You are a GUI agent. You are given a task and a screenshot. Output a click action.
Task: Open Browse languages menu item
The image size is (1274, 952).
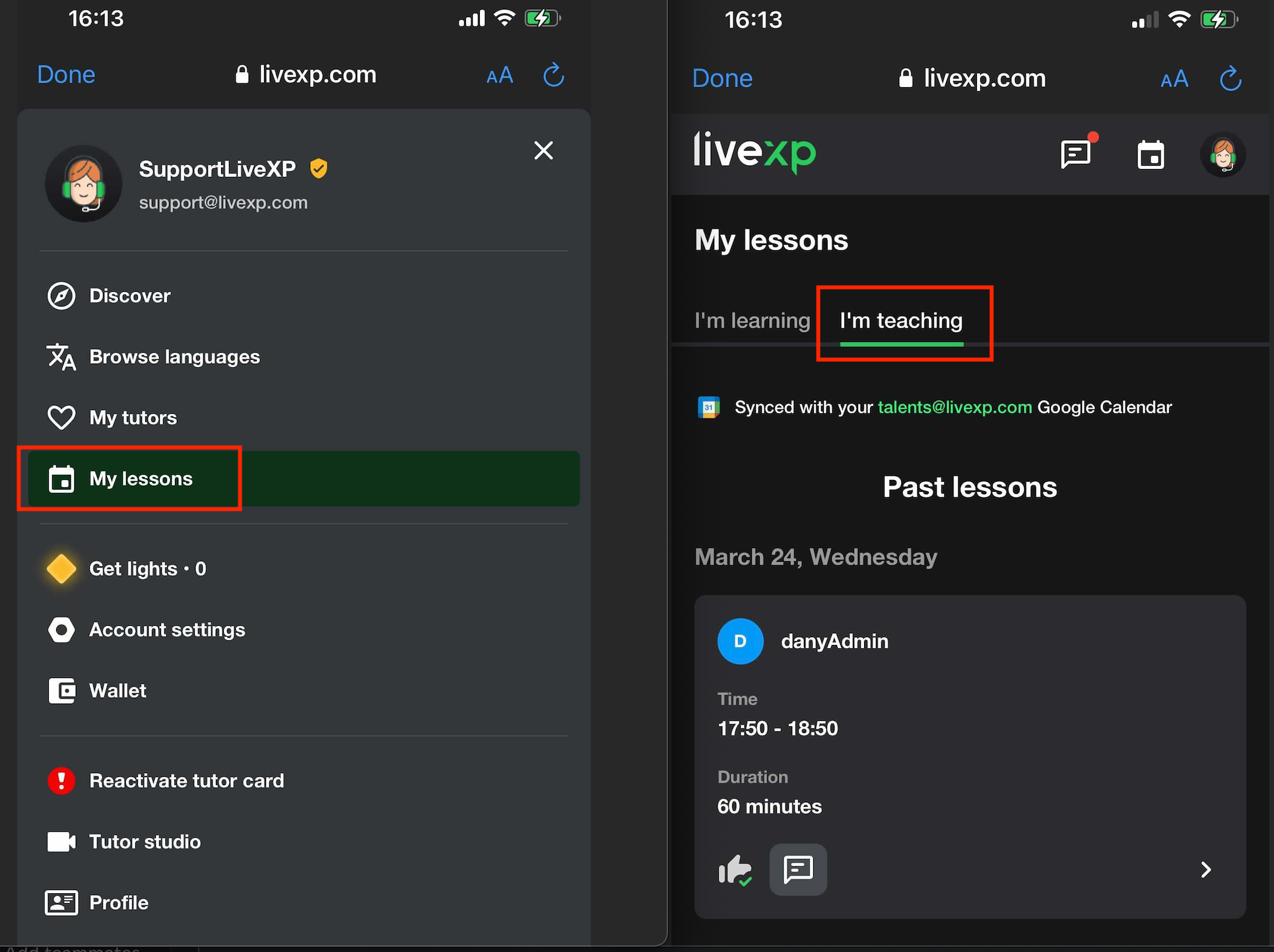304,357
